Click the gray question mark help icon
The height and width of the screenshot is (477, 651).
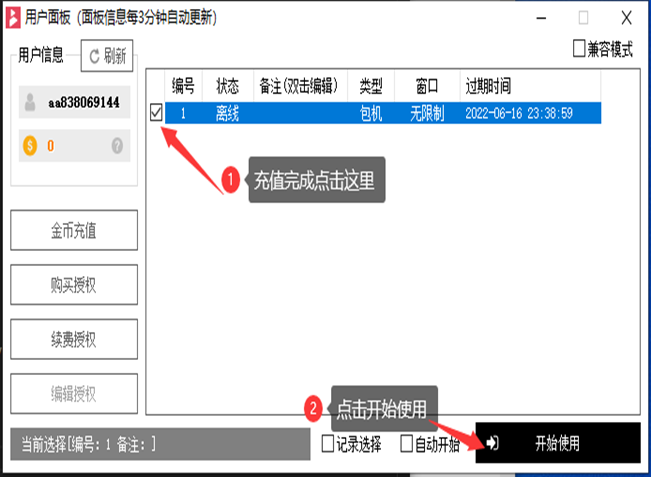[117, 146]
